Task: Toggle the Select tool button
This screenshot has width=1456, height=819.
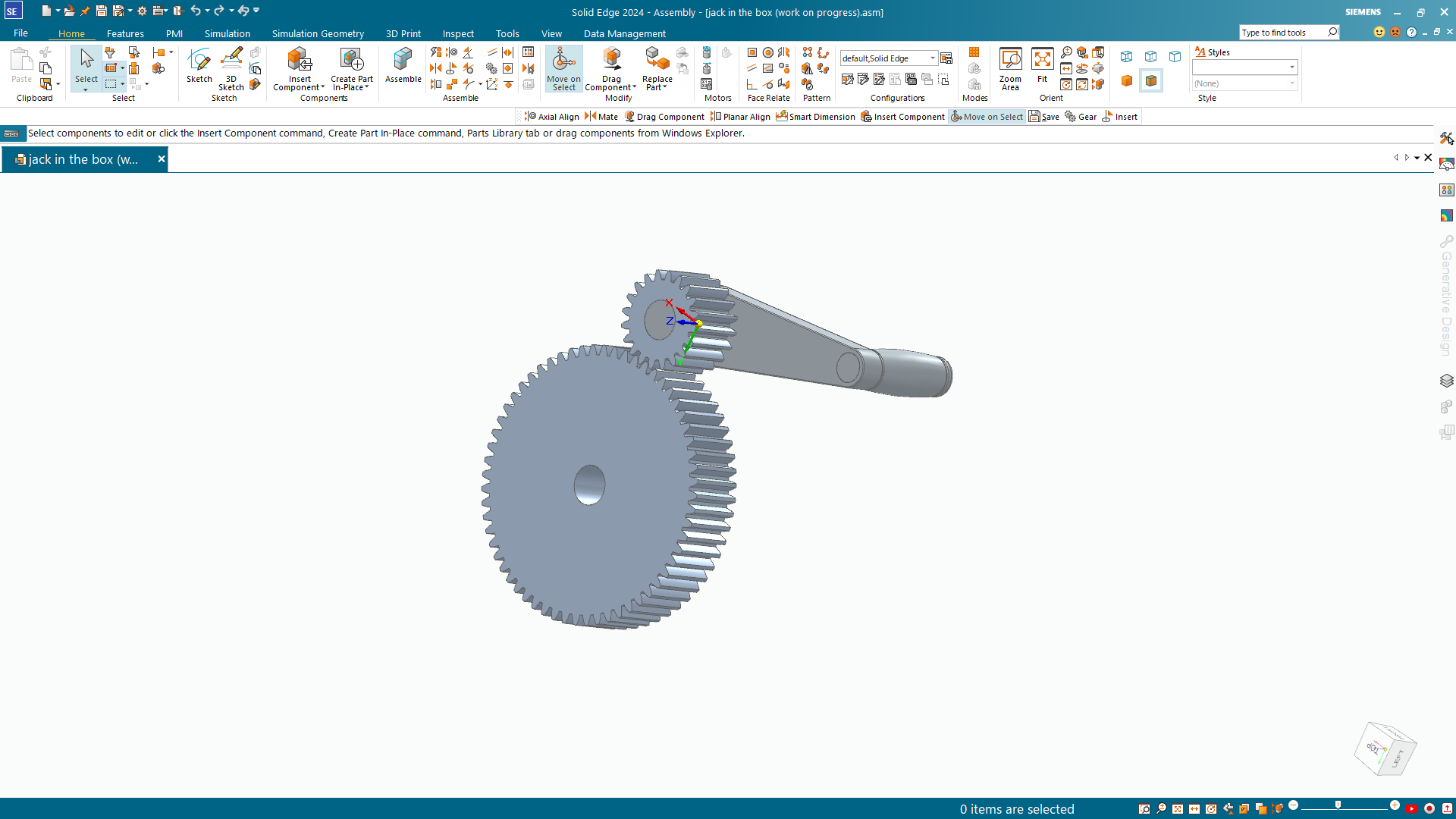Action: tap(86, 62)
